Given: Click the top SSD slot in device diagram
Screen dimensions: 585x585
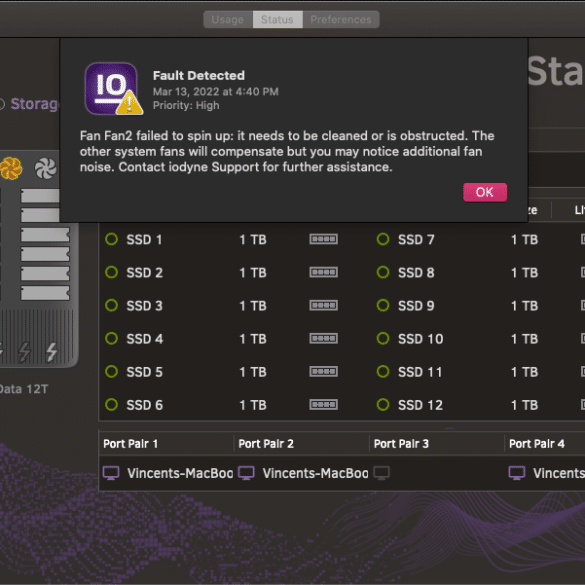Looking at the screenshot, I should click(x=40, y=195).
